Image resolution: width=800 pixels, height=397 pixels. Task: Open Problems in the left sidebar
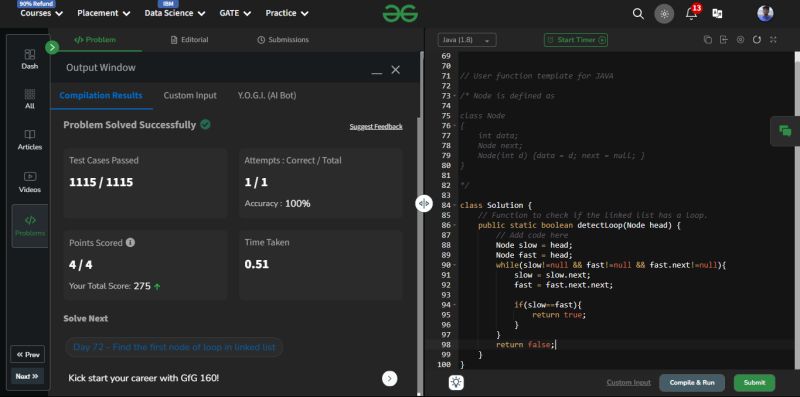click(30, 226)
